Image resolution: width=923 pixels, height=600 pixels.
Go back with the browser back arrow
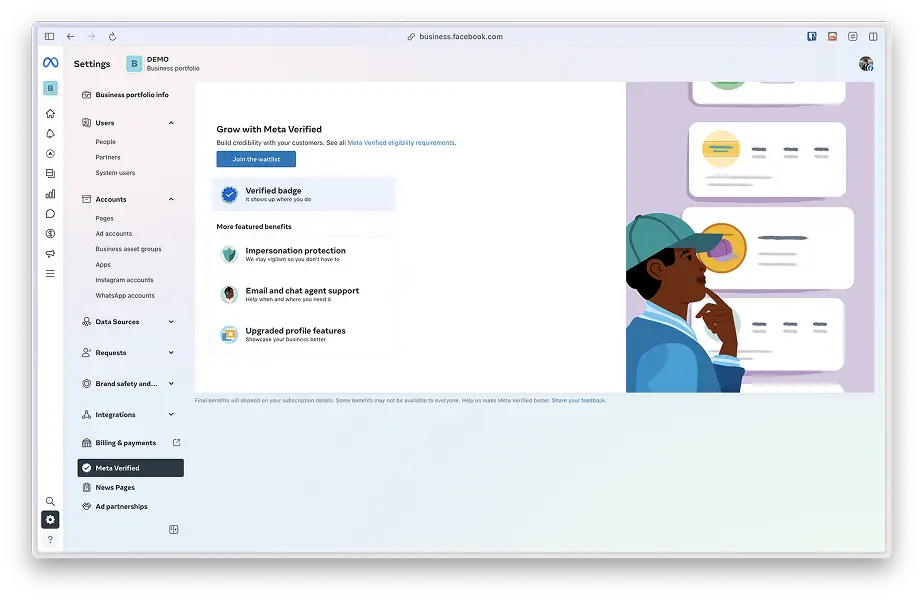tap(71, 37)
